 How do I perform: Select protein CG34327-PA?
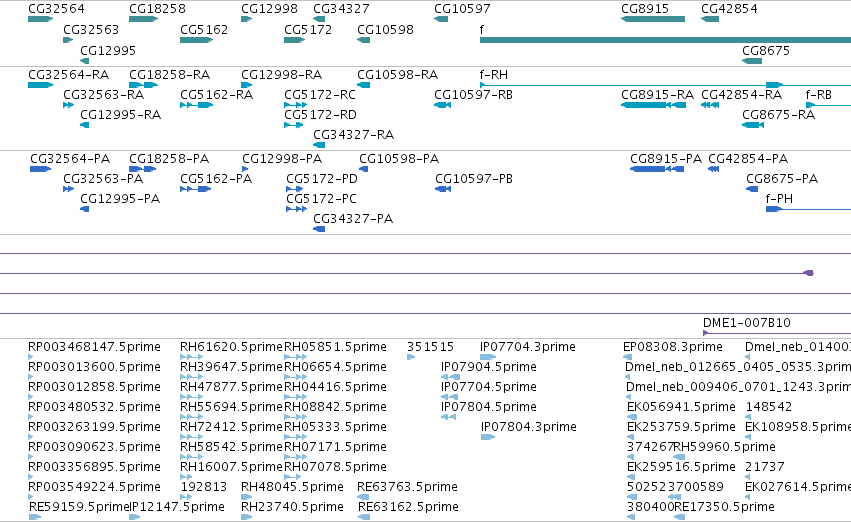(x=353, y=219)
